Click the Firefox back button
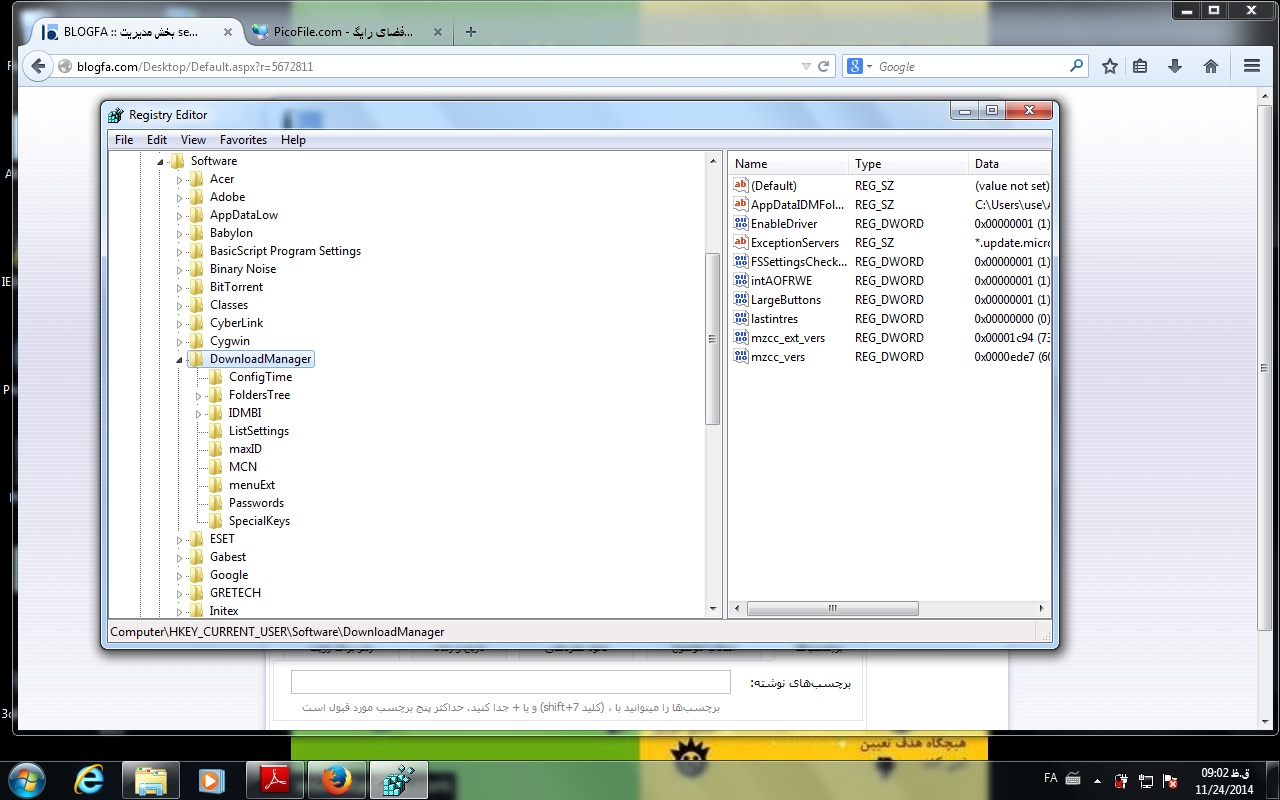The image size is (1280, 800). point(38,66)
